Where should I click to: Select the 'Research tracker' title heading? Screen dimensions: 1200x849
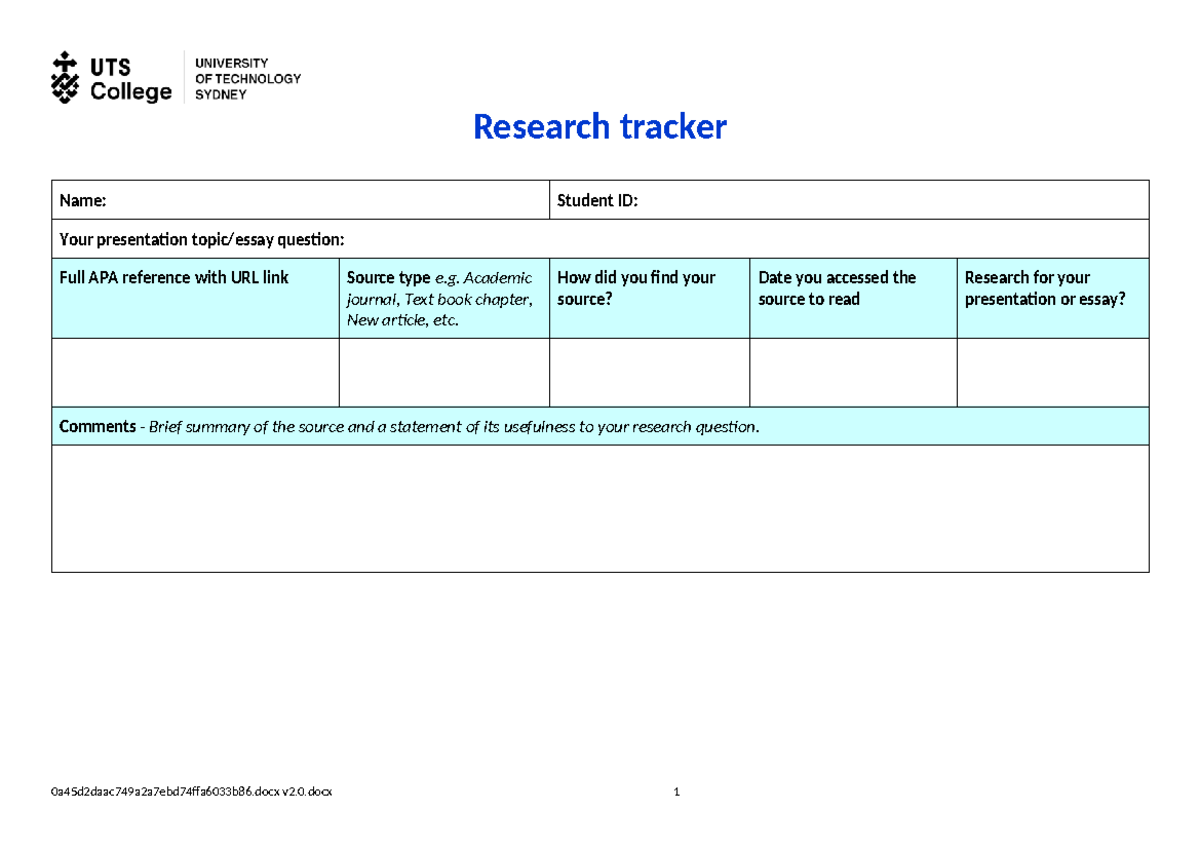(600, 127)
